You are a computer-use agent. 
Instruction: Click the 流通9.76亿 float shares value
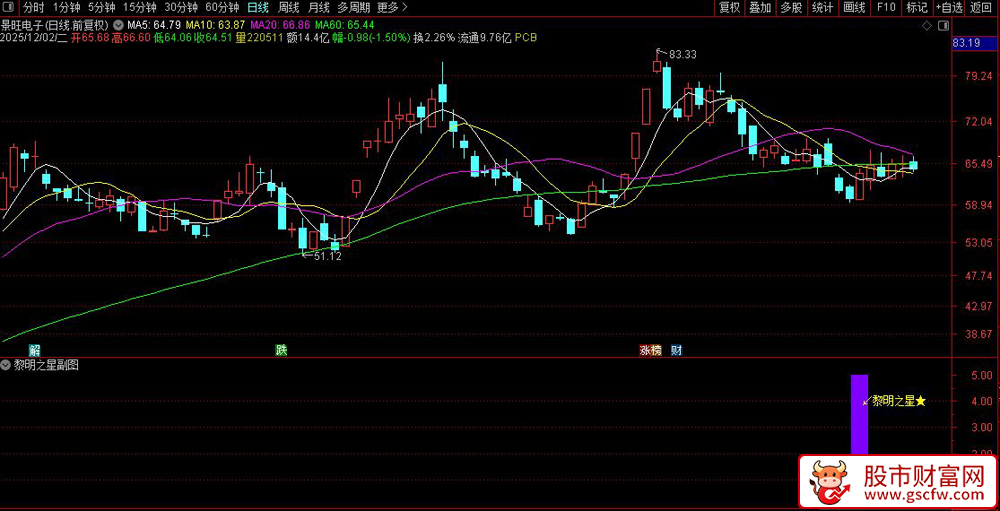pyautogui.click(x=485, y=38)
